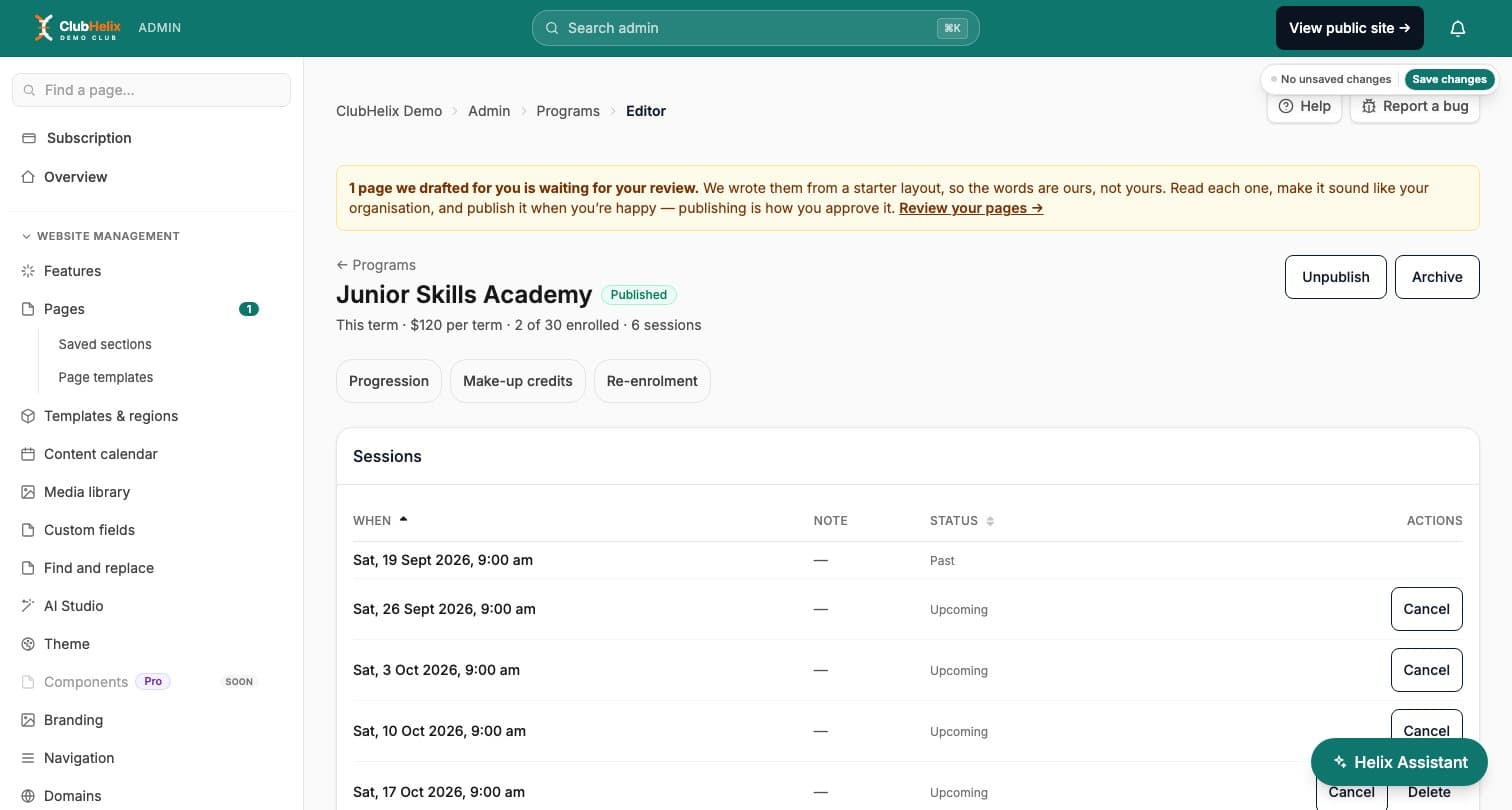The width and height of the screenshot is (1512, 810).
Task: Click the Overview home icon
Action: click(x=28, y=177)
